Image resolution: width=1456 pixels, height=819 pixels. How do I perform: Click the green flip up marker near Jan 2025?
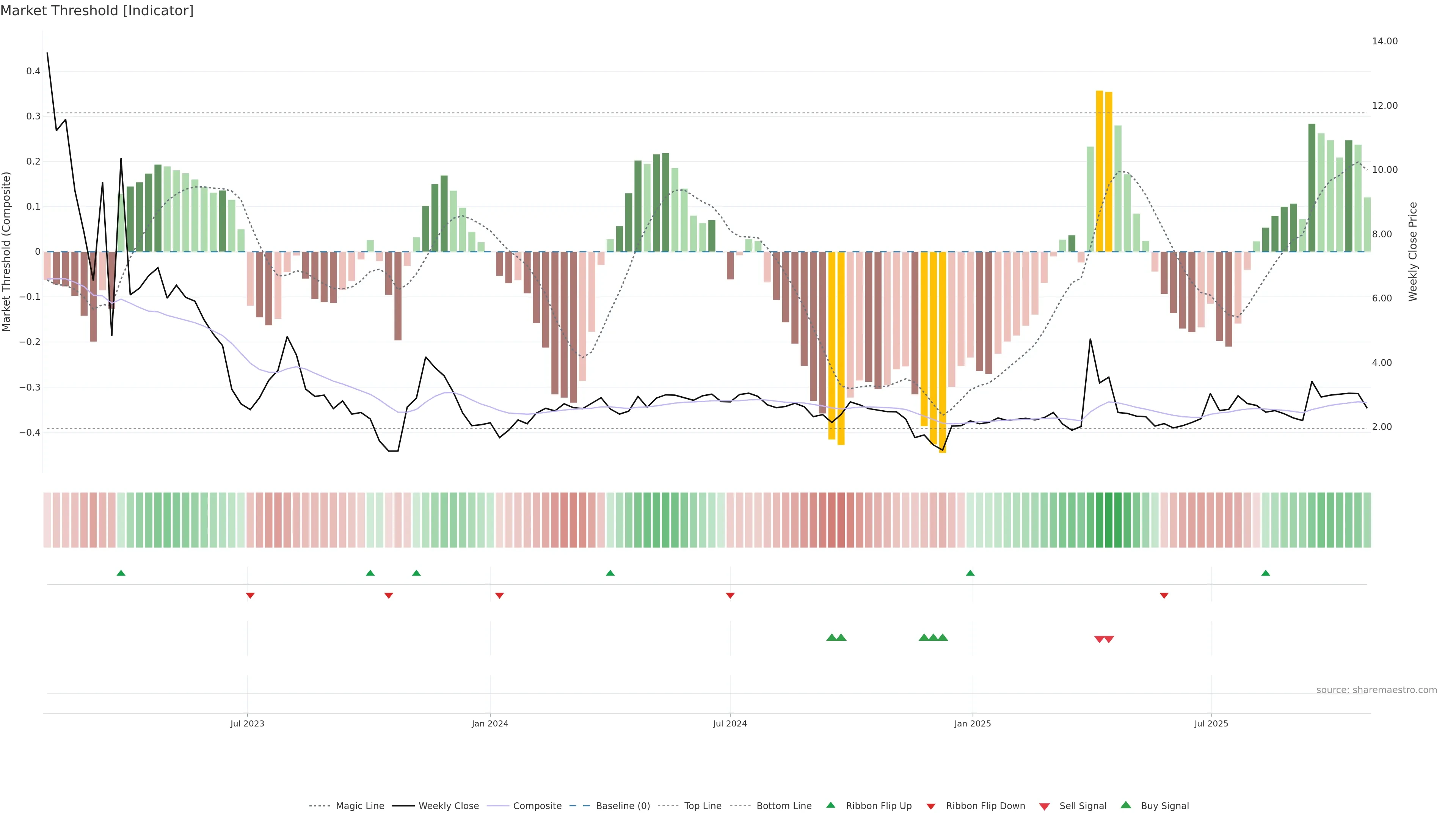[x=970, y=573]
